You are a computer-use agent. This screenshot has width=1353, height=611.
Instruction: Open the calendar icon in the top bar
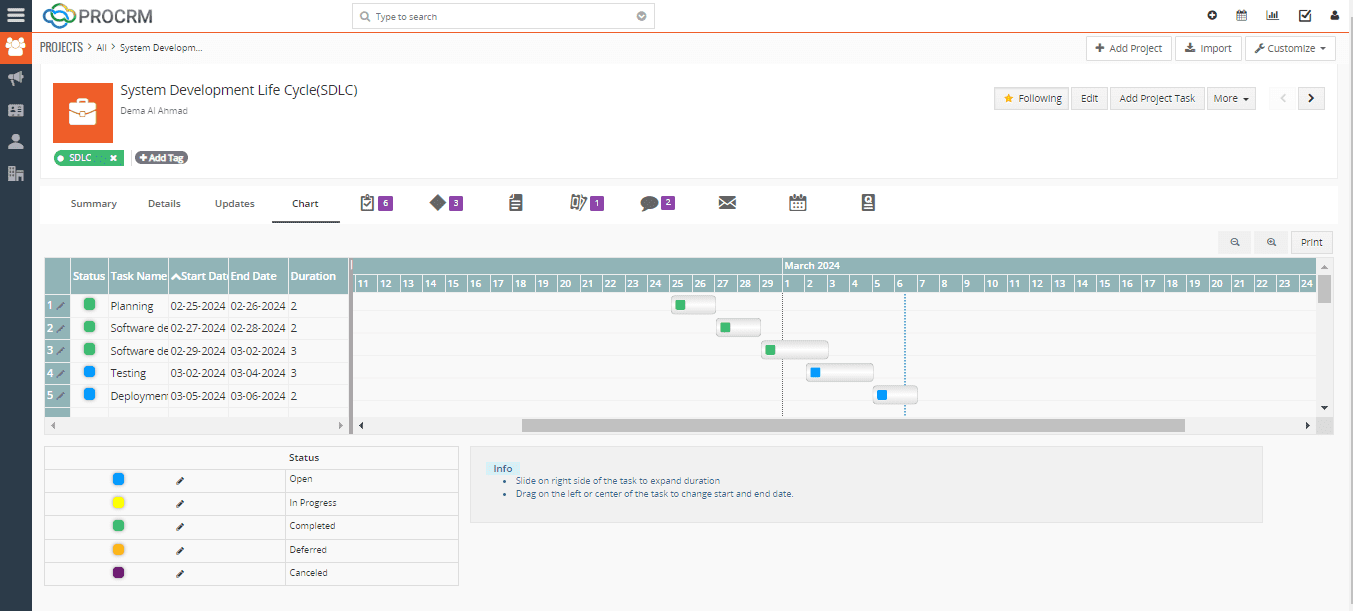tap(1242, 16)
